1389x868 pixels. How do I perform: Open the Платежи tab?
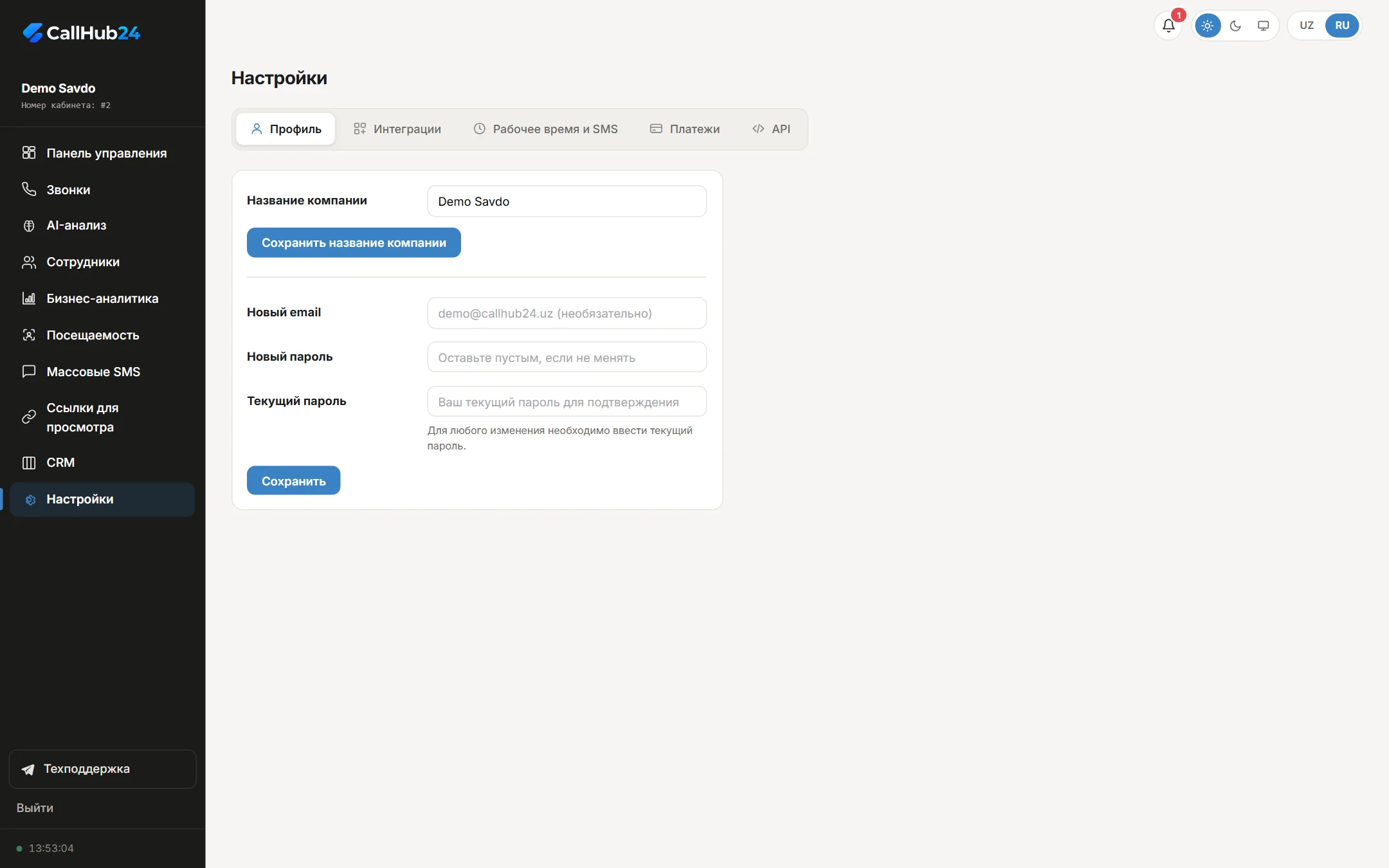coord(684,129)
